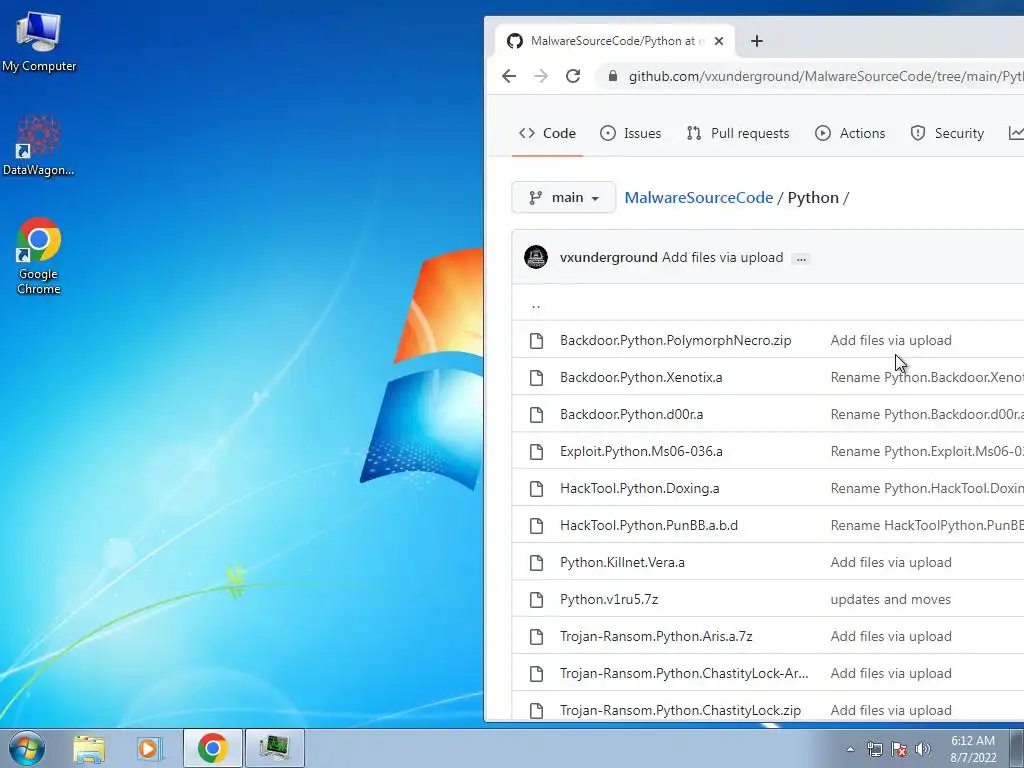Open the Action Center flag icon
Screen dimensions: 1024x768
coord(899,749)
